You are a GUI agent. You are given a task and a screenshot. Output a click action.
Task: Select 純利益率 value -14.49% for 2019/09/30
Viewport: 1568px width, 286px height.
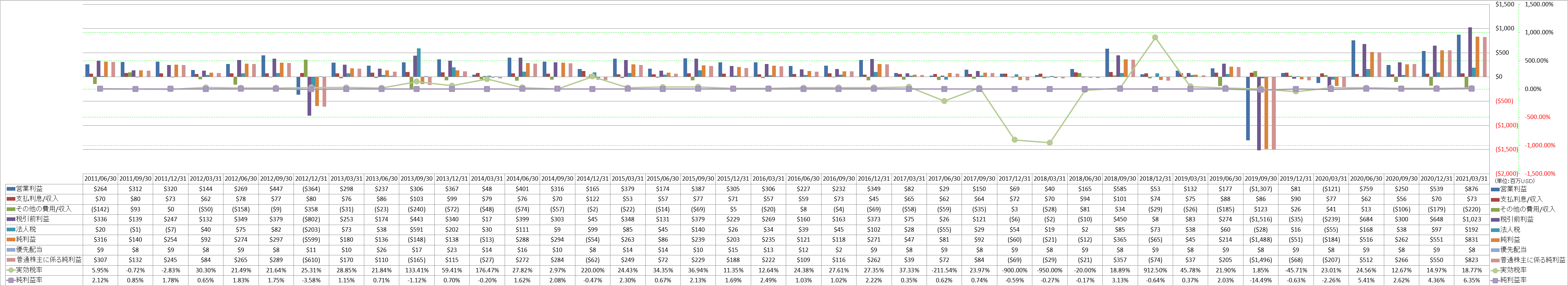1260,281
